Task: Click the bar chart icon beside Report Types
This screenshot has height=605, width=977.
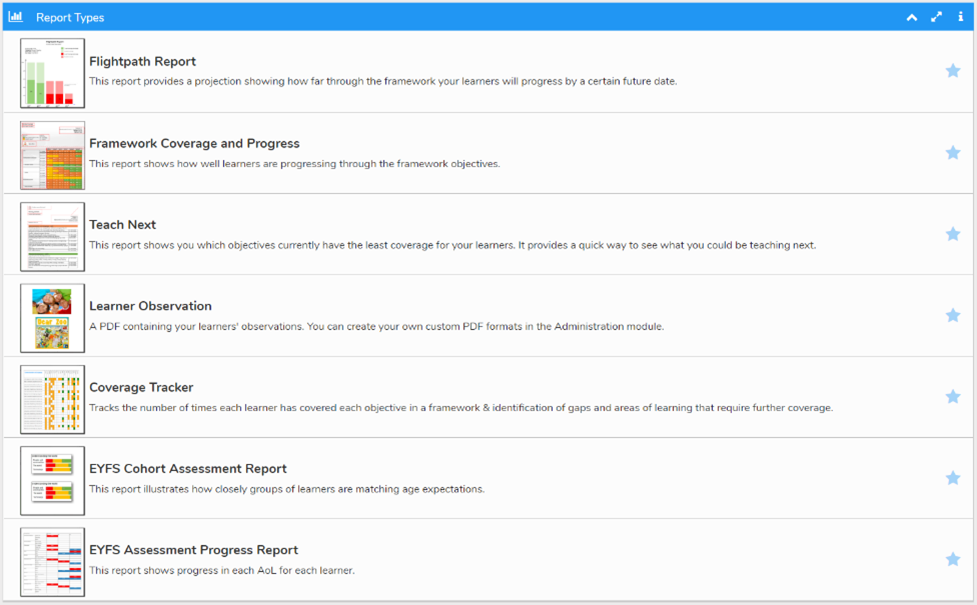Action: [16, 17]
